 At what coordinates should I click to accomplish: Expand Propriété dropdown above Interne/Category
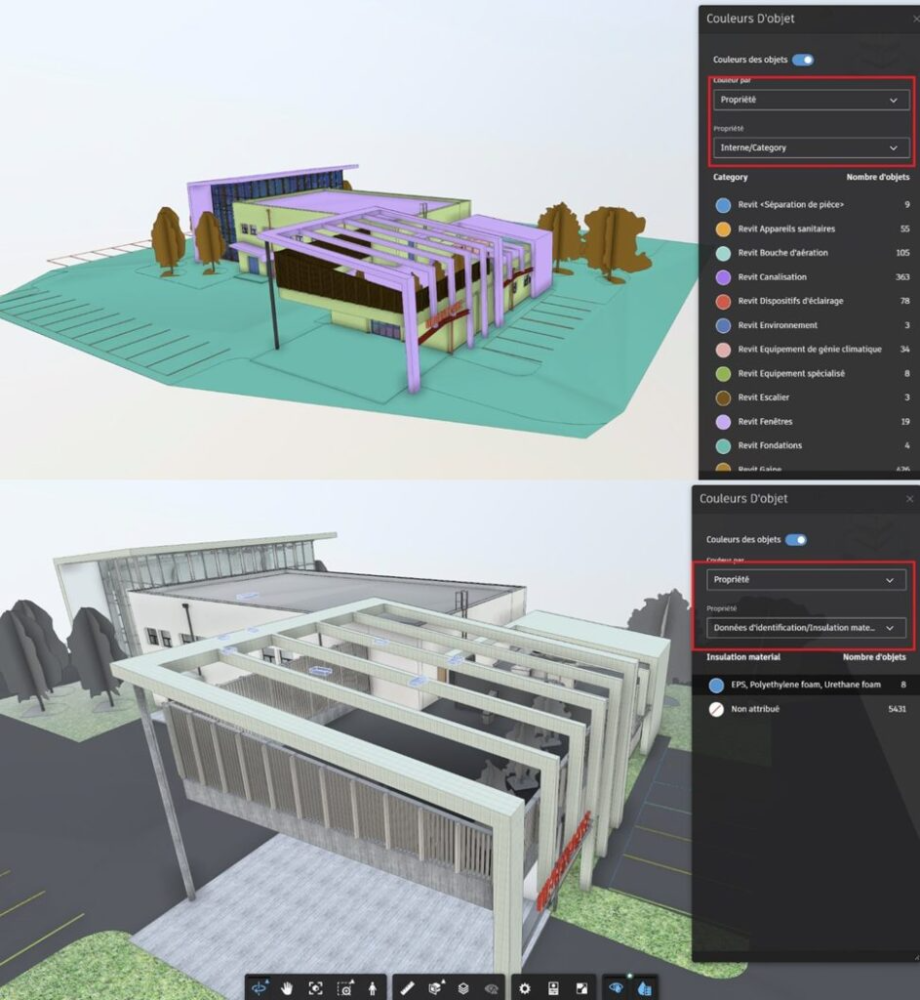[811, 100]
